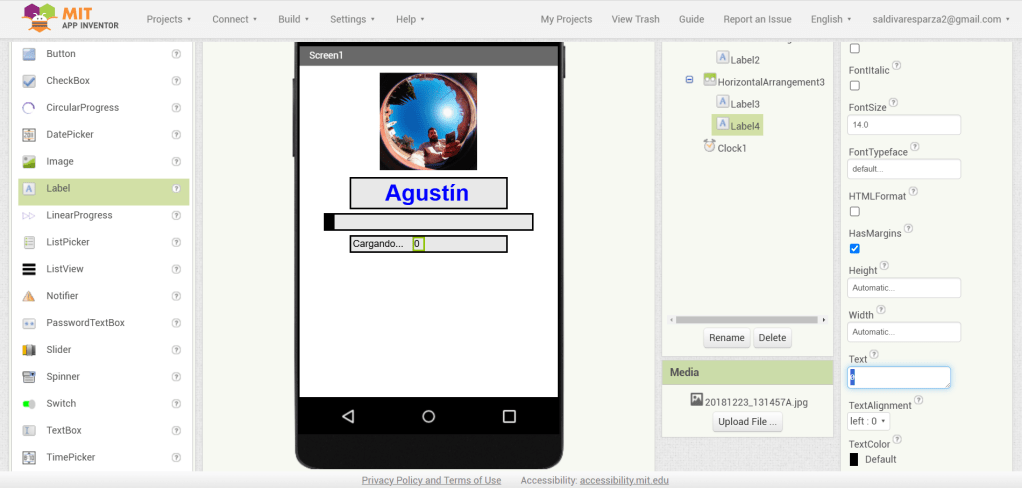Click the ListView component icon

coord(29,269)
